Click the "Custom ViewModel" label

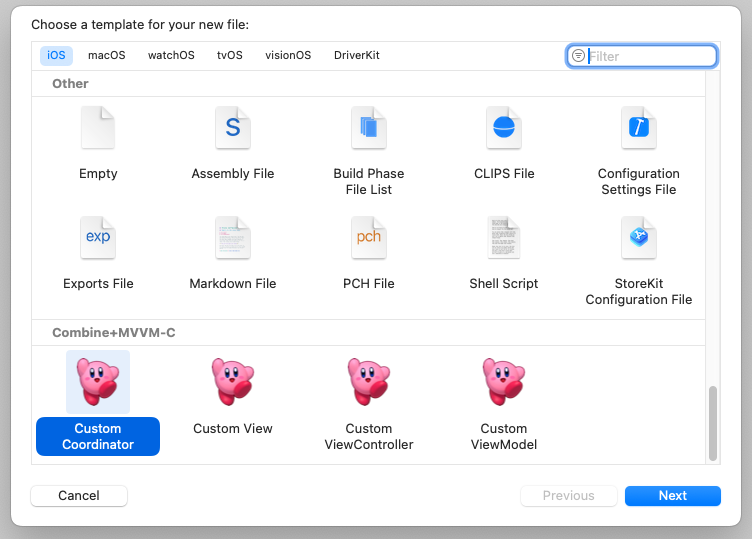(x=504, y=436)
